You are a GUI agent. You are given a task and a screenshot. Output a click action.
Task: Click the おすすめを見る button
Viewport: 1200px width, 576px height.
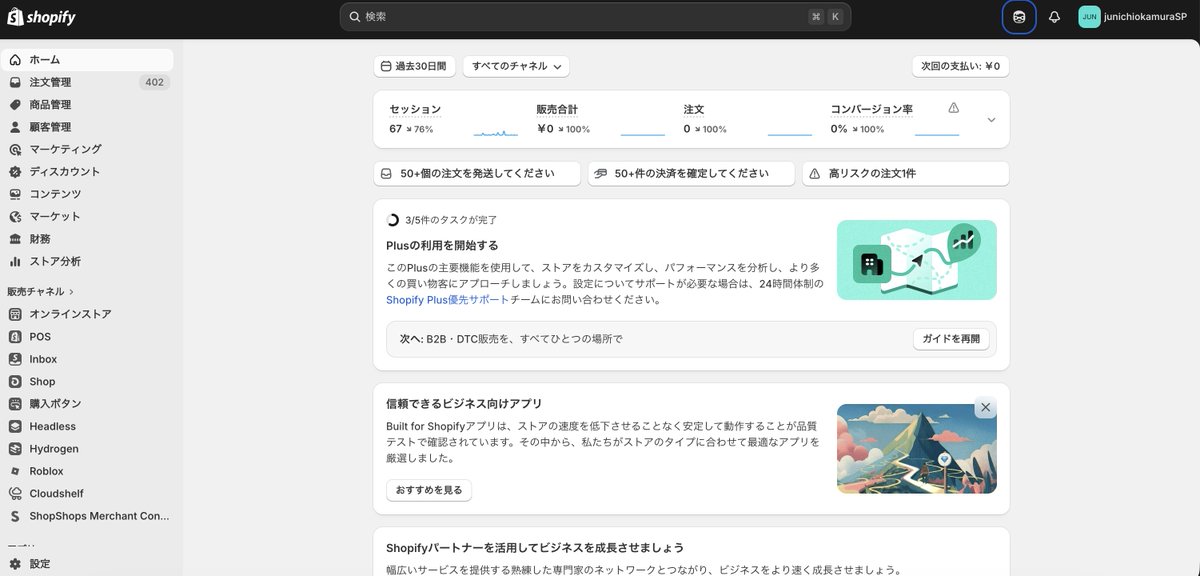429,490
